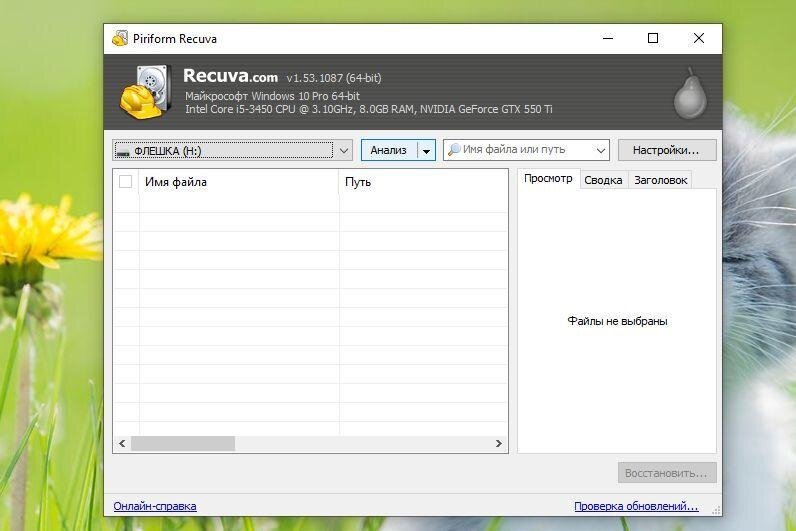Click the Recuva hard drive helmet logo
796x531 pixels.
point(146,92)
